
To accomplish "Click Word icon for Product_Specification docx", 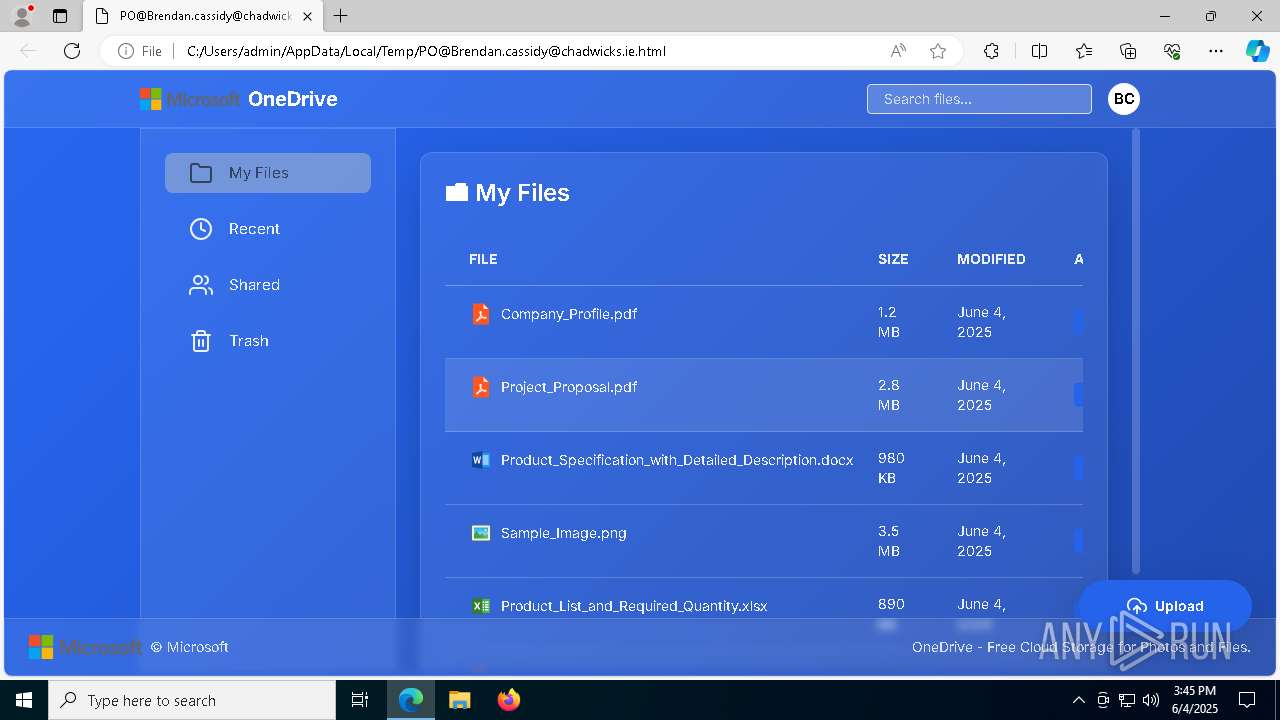I will (x=481, y=460).
